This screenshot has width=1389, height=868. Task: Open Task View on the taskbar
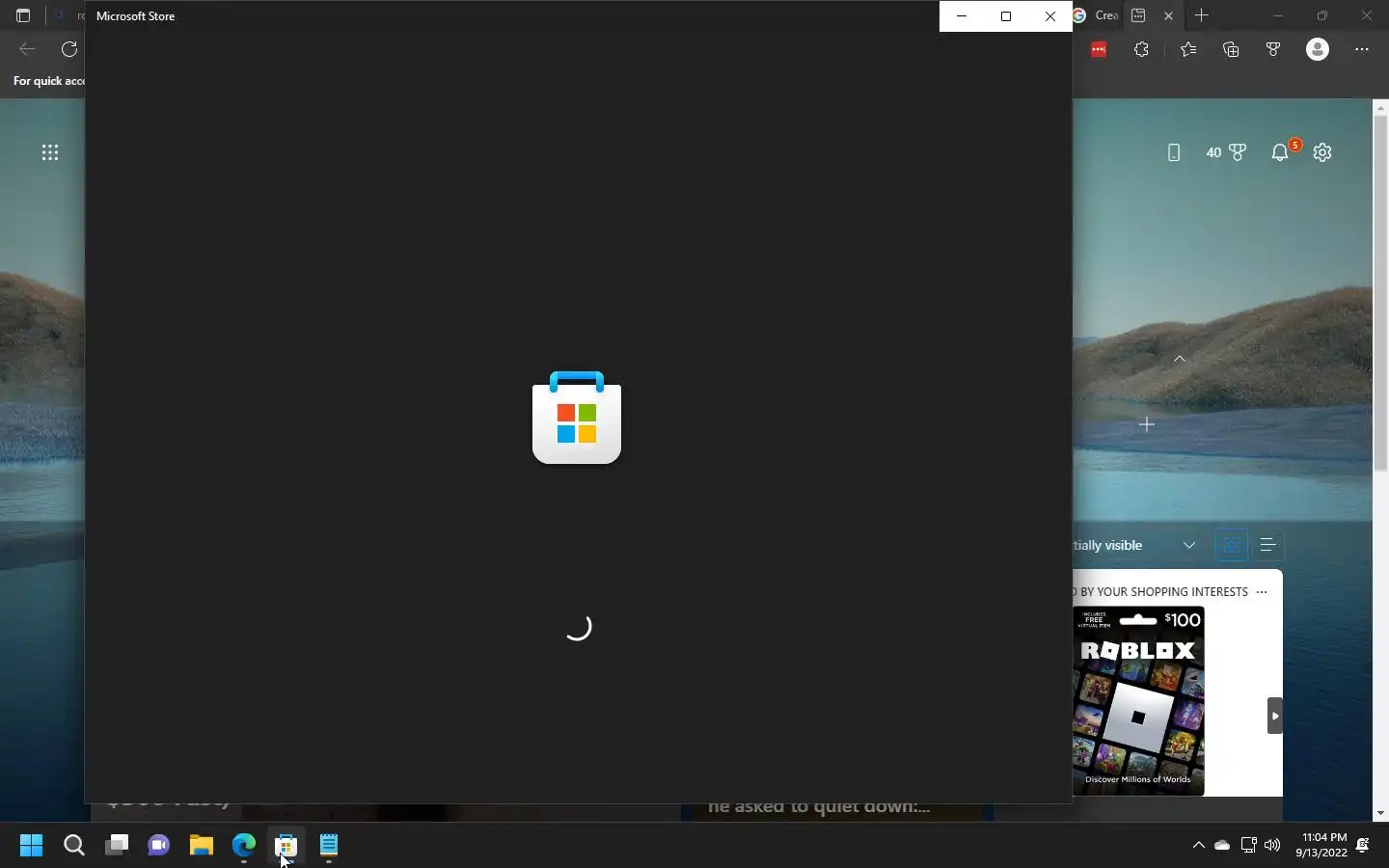pyautogui.click(x=117, y=846)
